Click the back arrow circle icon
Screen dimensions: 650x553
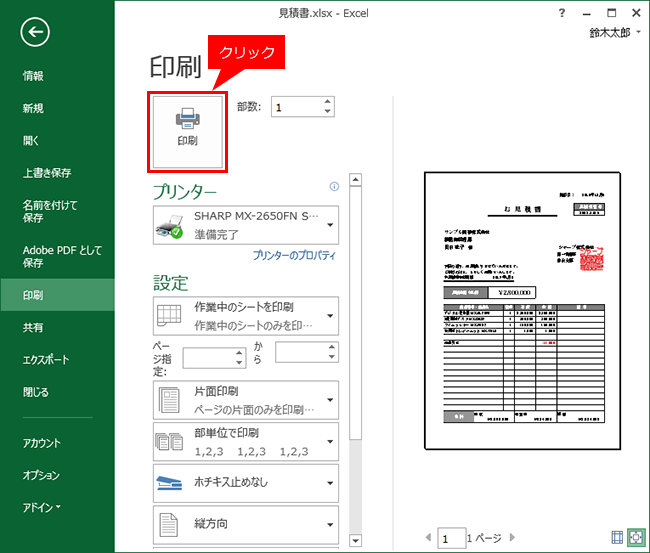click(35, 32)
